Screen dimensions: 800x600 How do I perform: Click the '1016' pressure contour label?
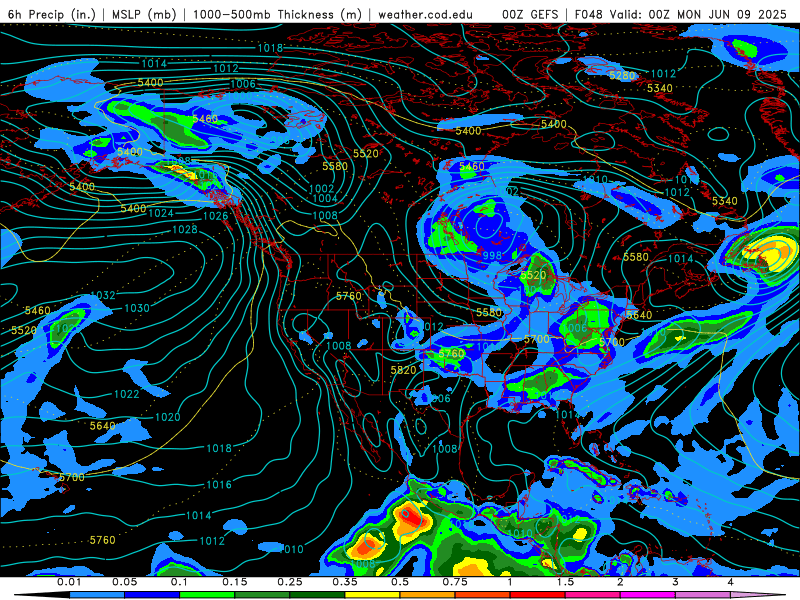pos(219,485)
